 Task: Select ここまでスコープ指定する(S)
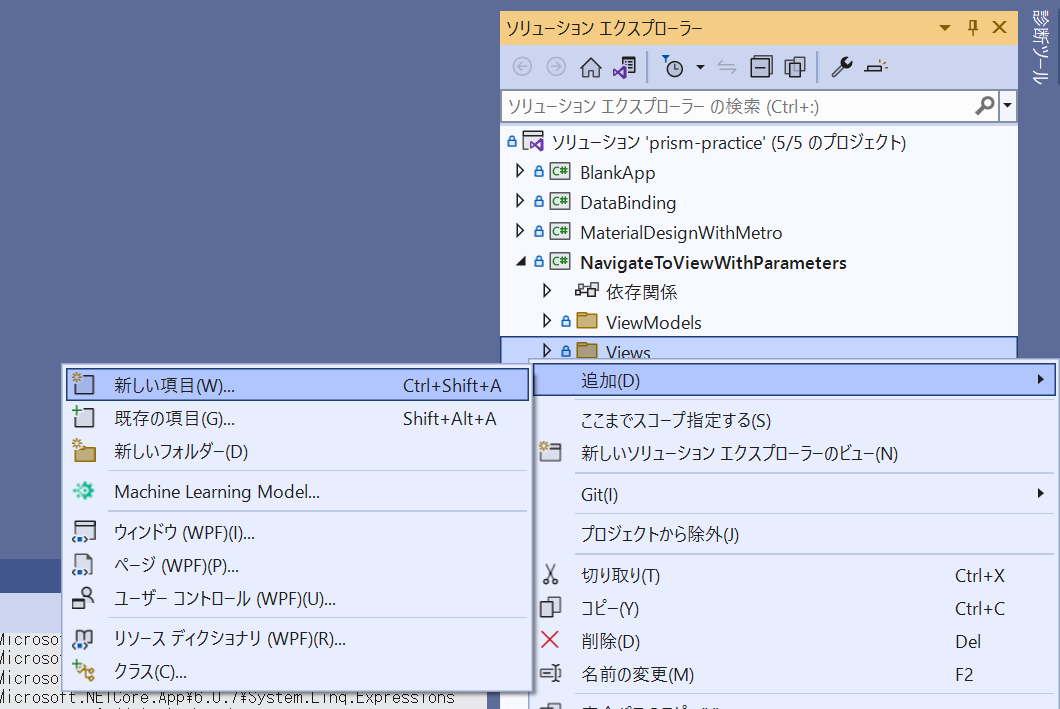tap(795, 420)
